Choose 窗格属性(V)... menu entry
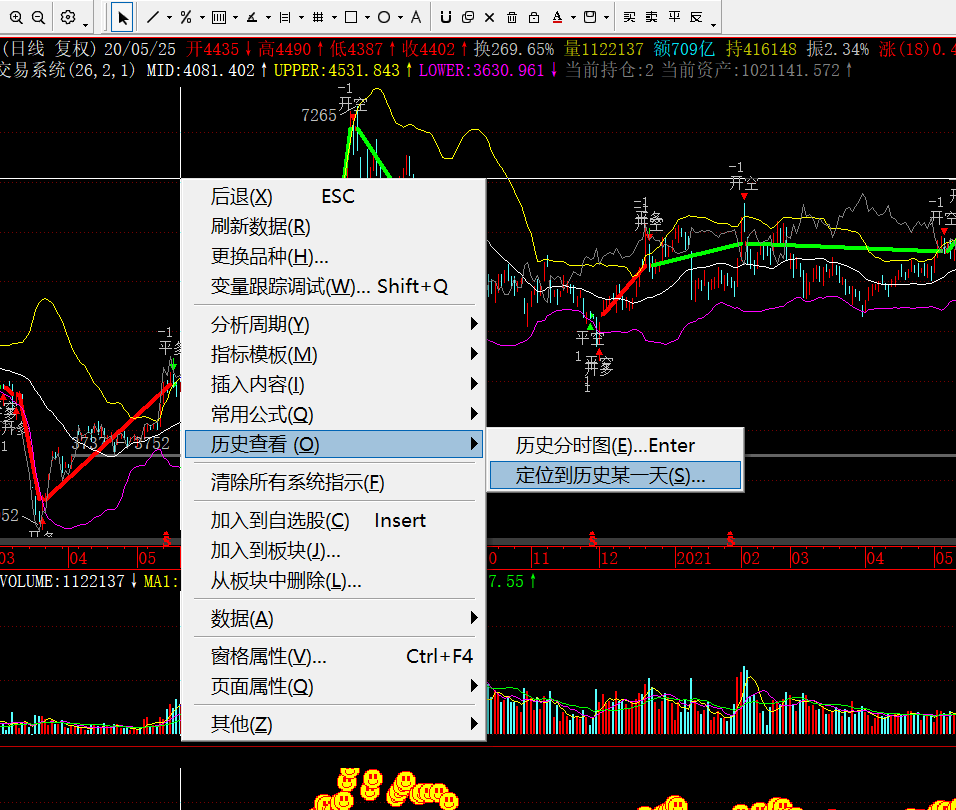956x810 pixels. (x=334, y=656)
